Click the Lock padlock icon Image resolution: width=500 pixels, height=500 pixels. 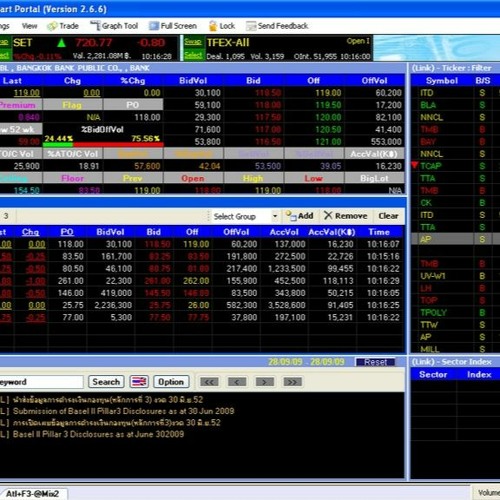[213, 26]
